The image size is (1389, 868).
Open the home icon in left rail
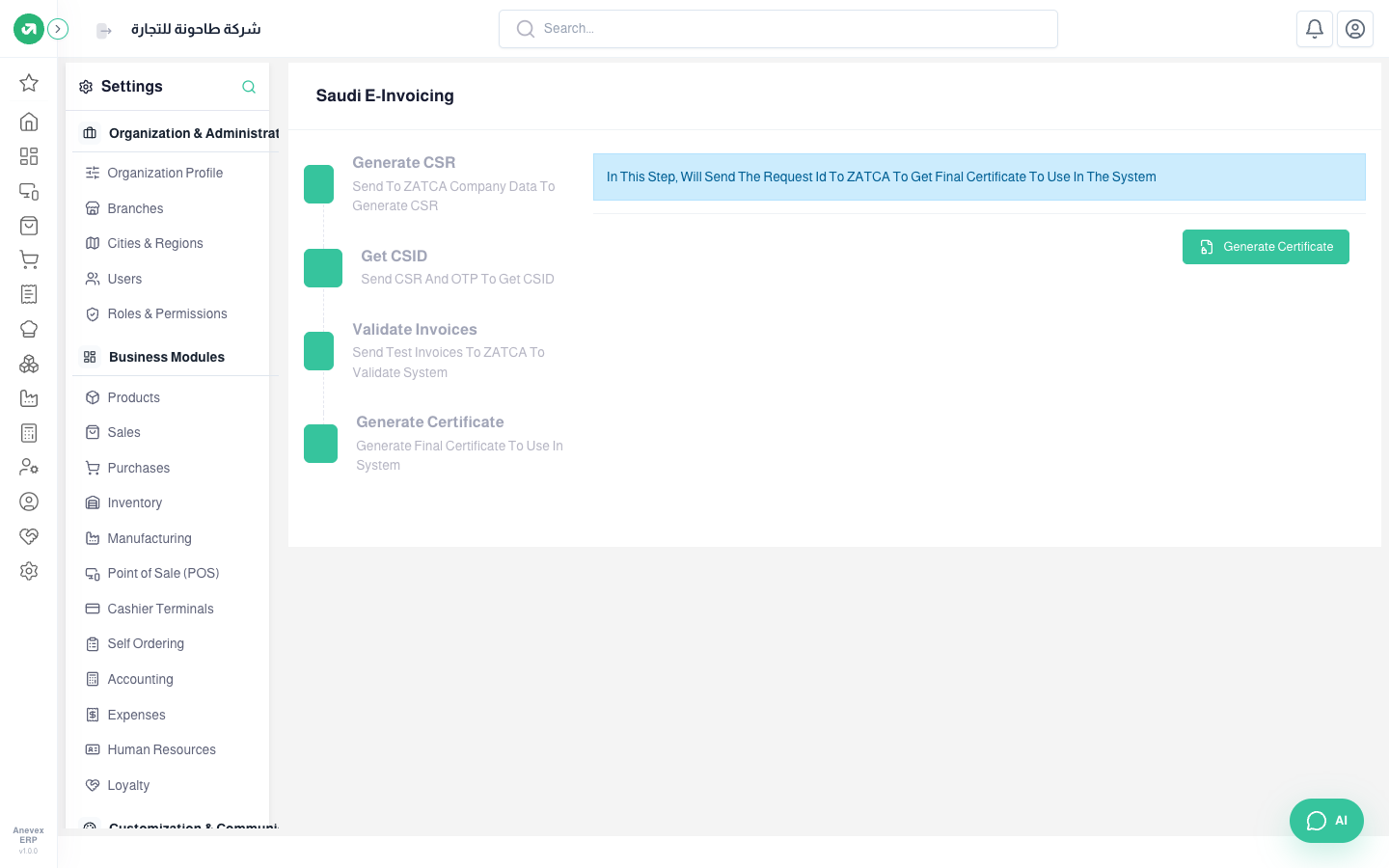point(29,122)
